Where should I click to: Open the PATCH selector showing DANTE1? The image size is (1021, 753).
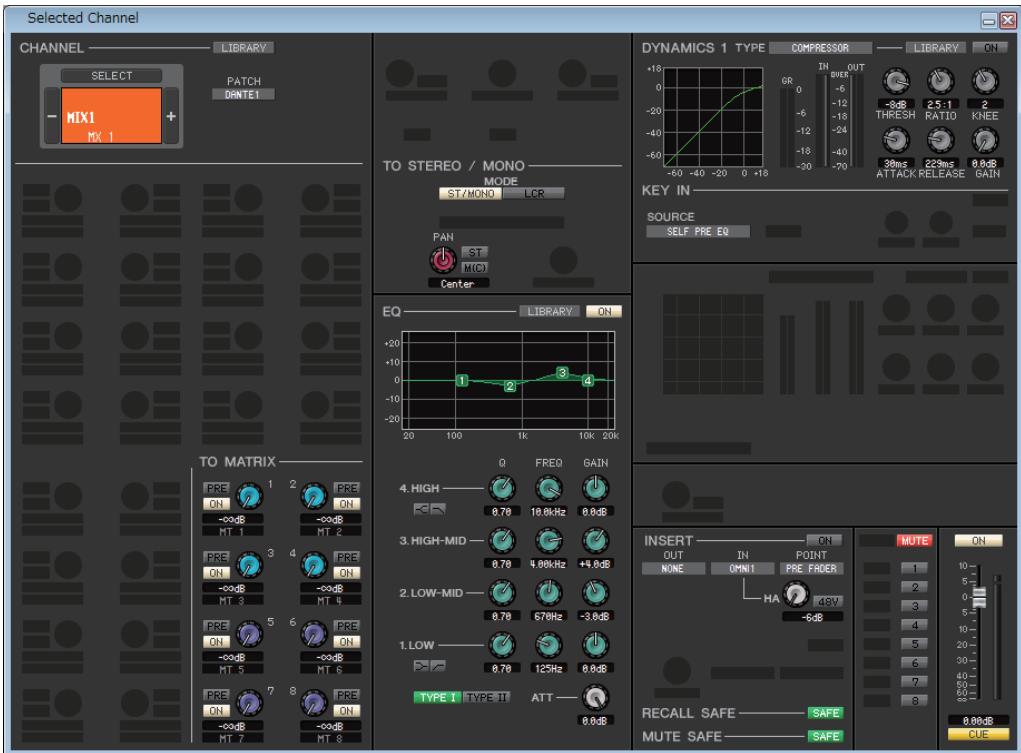[243, 94]
